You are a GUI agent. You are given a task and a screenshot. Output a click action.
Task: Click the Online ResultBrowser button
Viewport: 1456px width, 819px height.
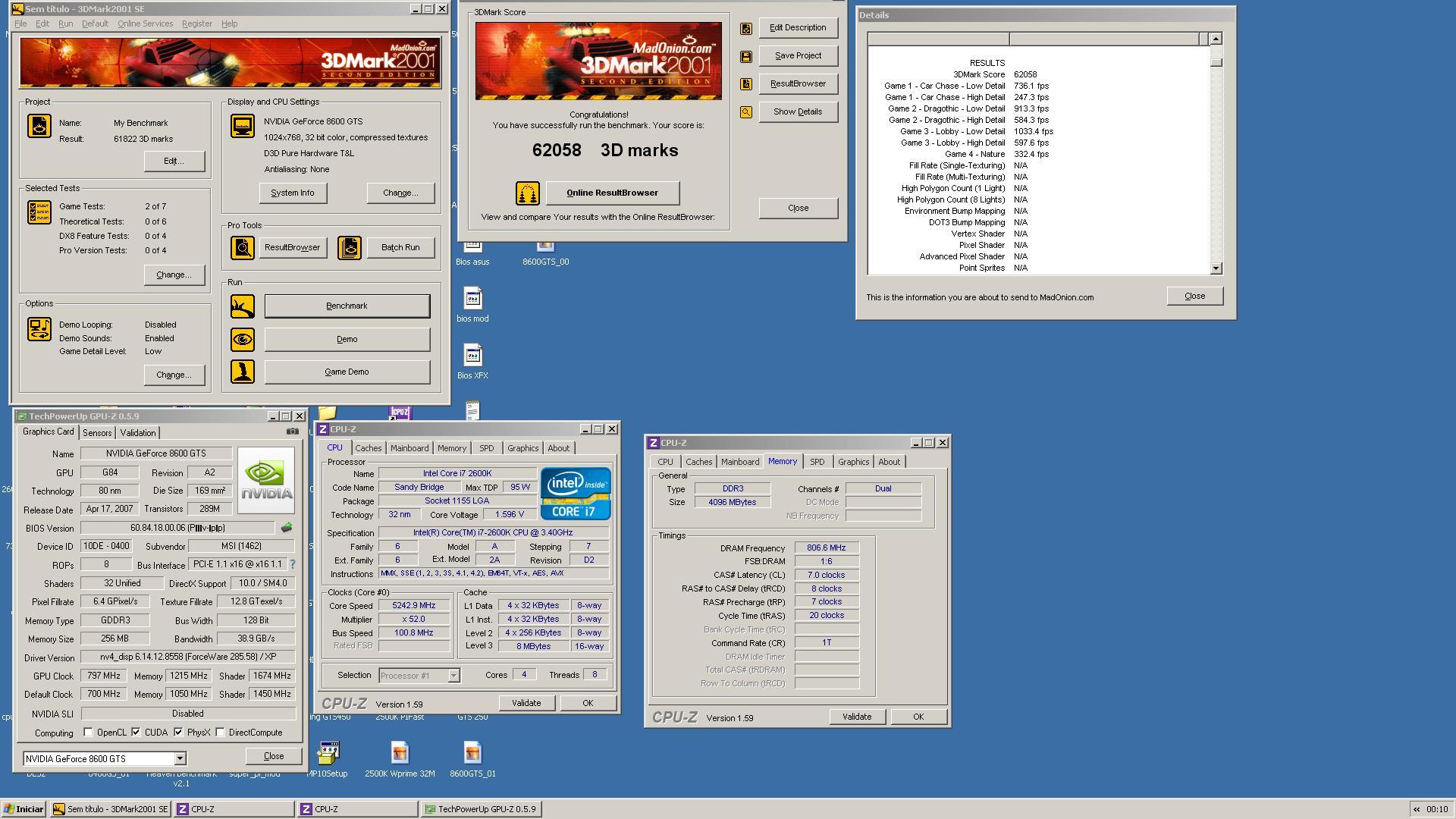612,193
